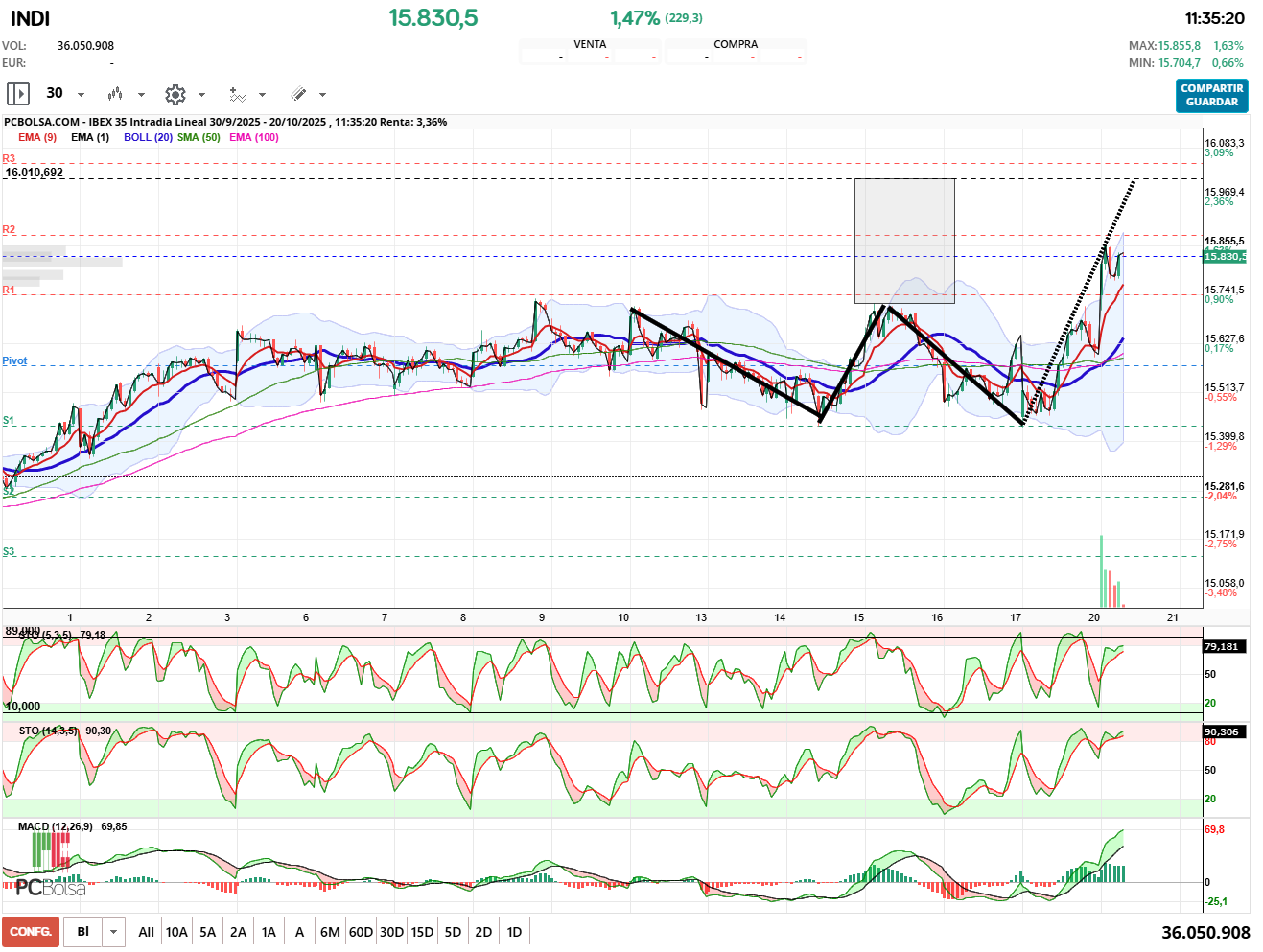
Task: Click the add indicator icon
Action: click(x=237, y=94)
